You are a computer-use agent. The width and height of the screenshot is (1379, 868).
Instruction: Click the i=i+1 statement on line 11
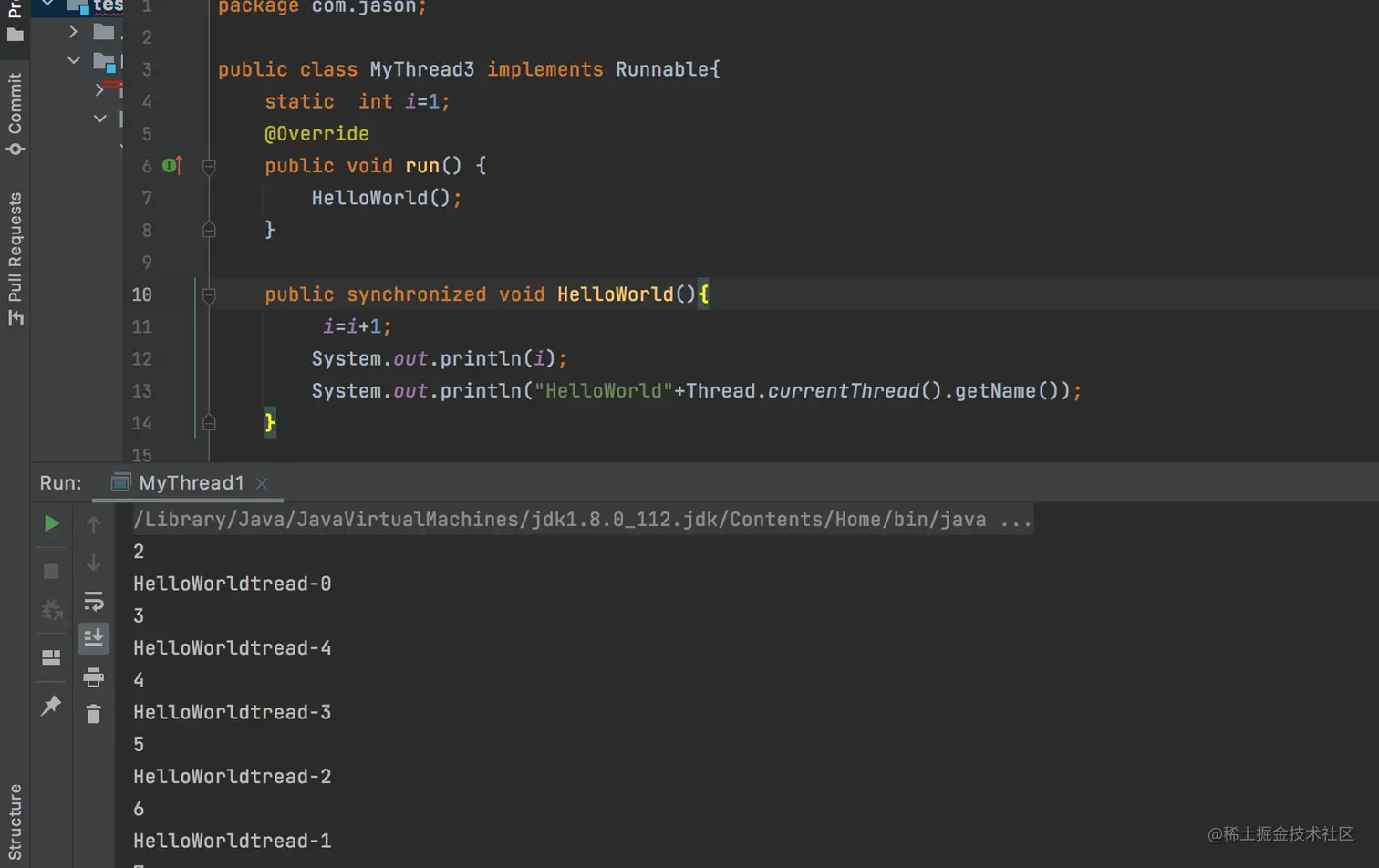pos(357,326)
